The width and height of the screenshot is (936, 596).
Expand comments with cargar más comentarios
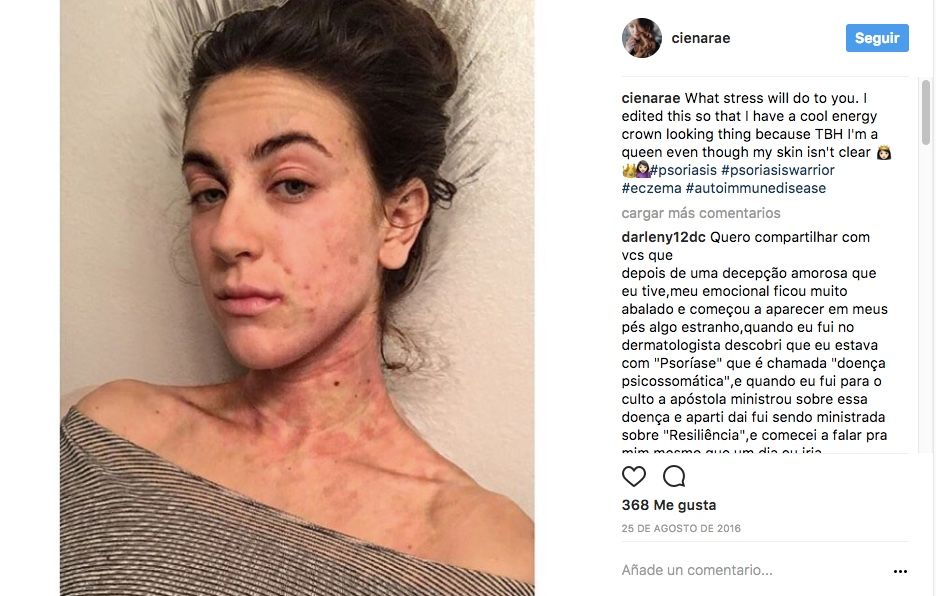(x=701, y=213)
